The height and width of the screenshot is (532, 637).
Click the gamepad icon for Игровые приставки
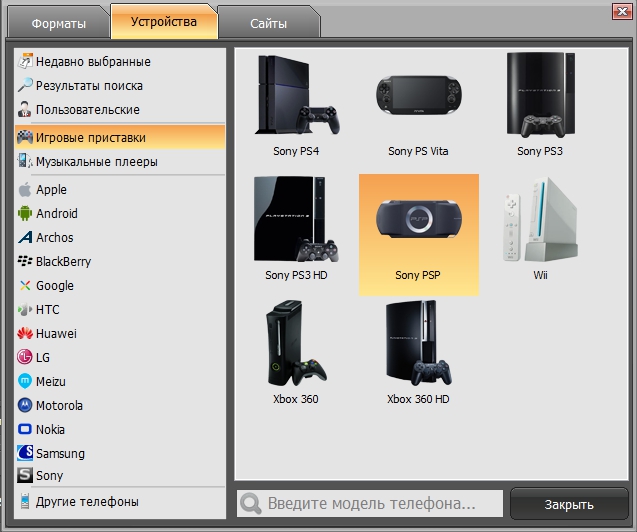(25, 137)
